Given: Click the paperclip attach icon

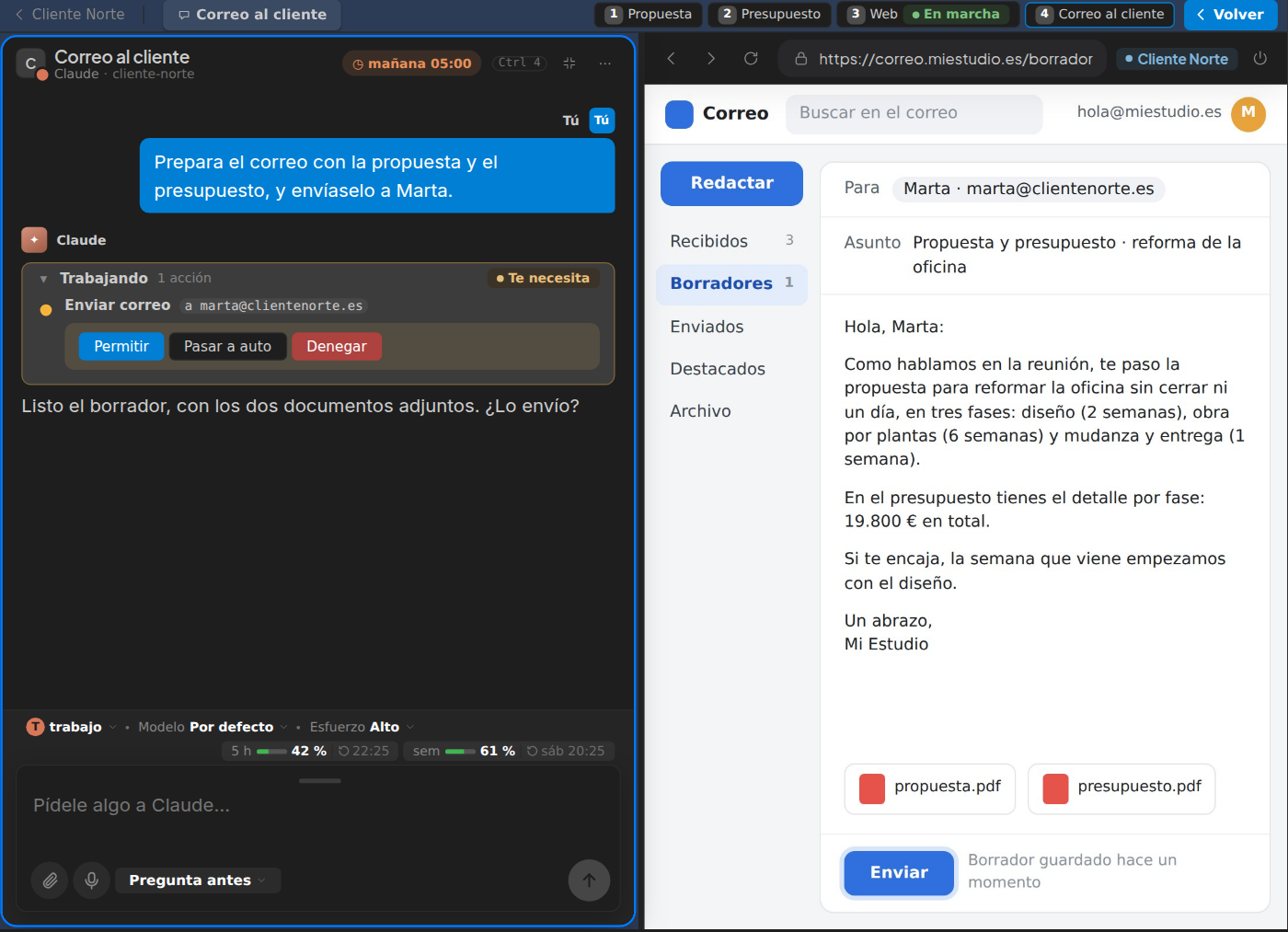Looking at the screenshot, I should (50, 880).
